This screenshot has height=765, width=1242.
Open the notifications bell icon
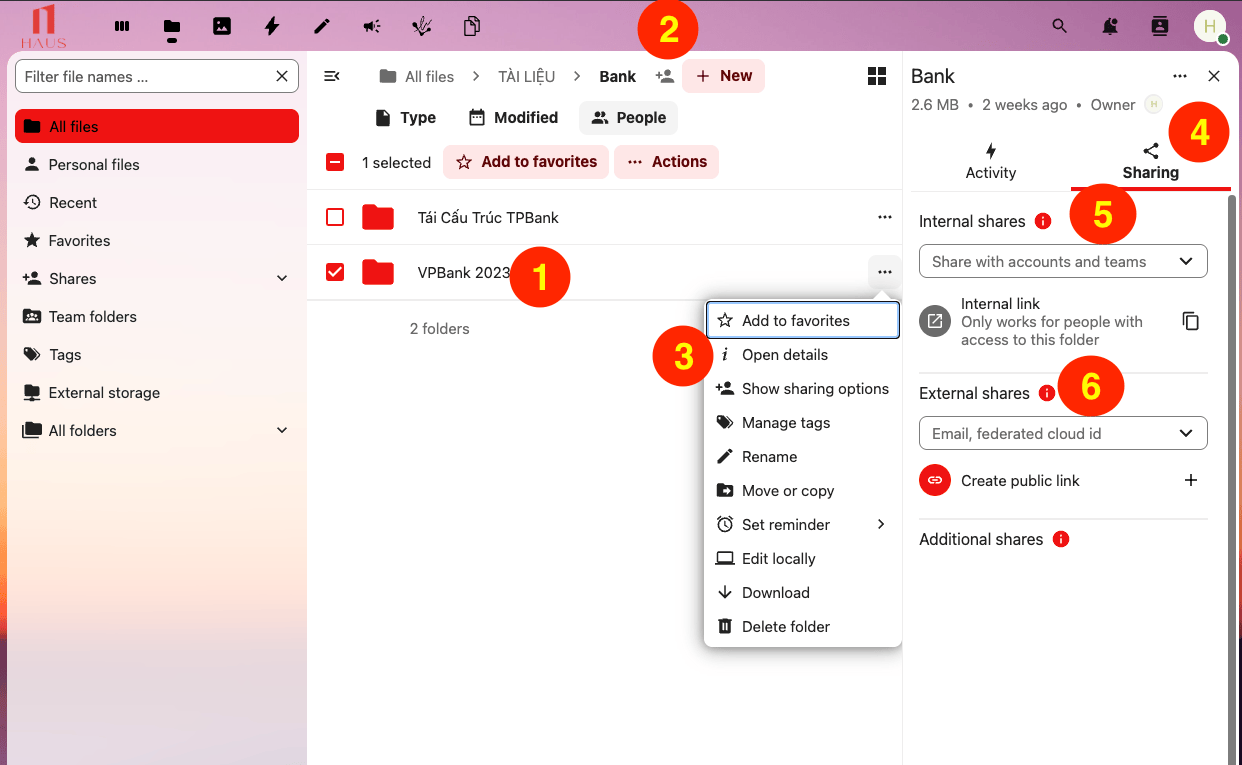coord(1110,27)
